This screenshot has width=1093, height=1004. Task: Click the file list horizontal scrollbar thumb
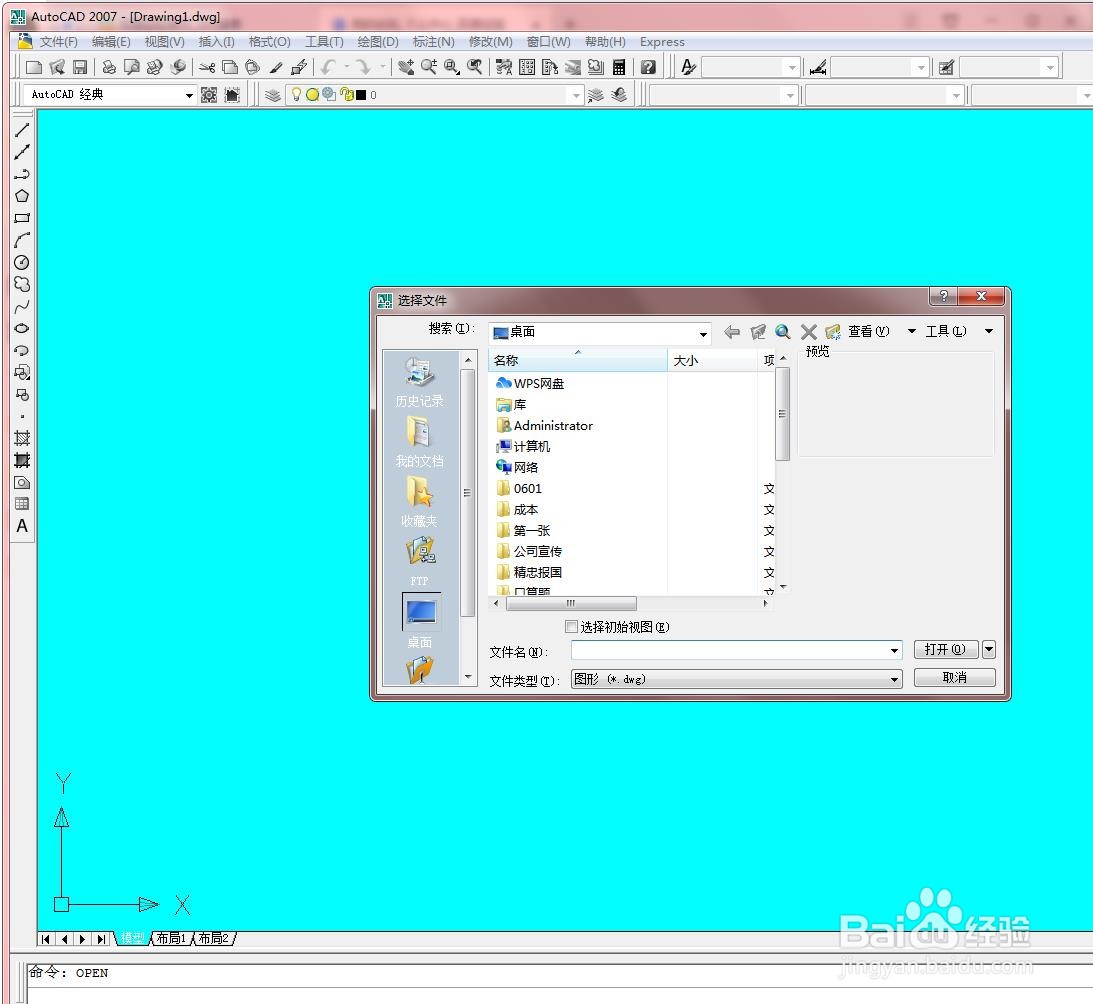pos(571,603)
